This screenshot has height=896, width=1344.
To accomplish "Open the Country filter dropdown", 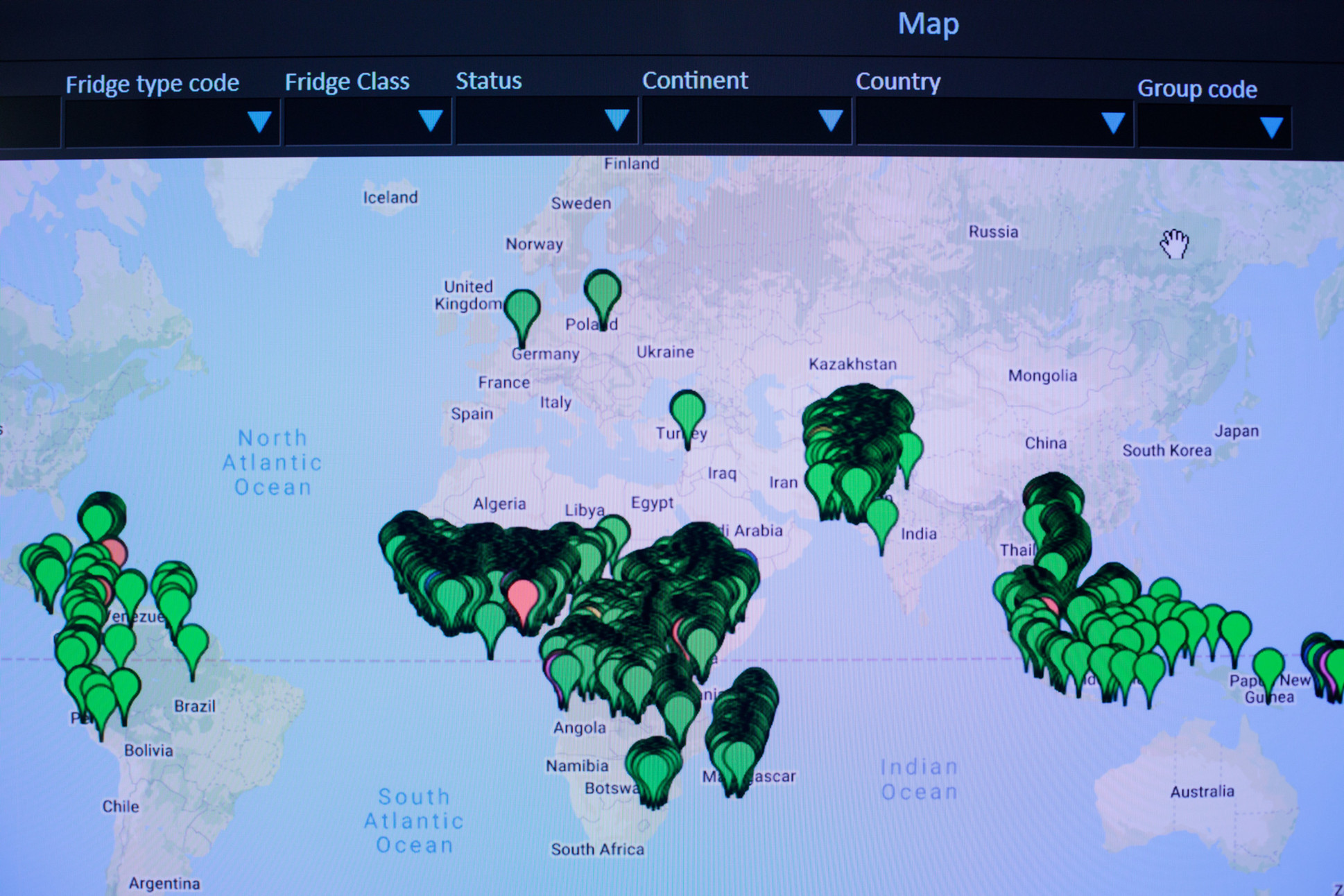I will (994, 123).
